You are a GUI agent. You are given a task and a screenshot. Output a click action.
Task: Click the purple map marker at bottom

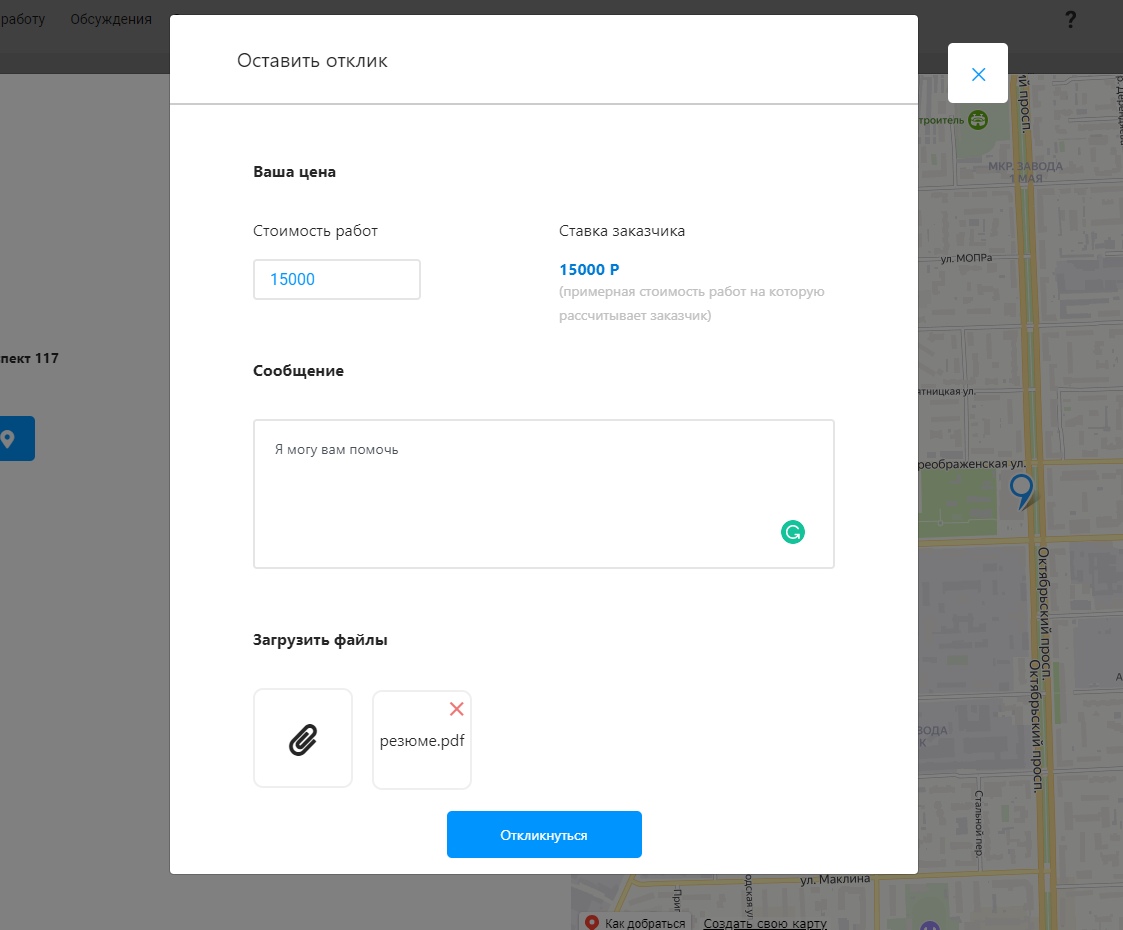(930, 926)
